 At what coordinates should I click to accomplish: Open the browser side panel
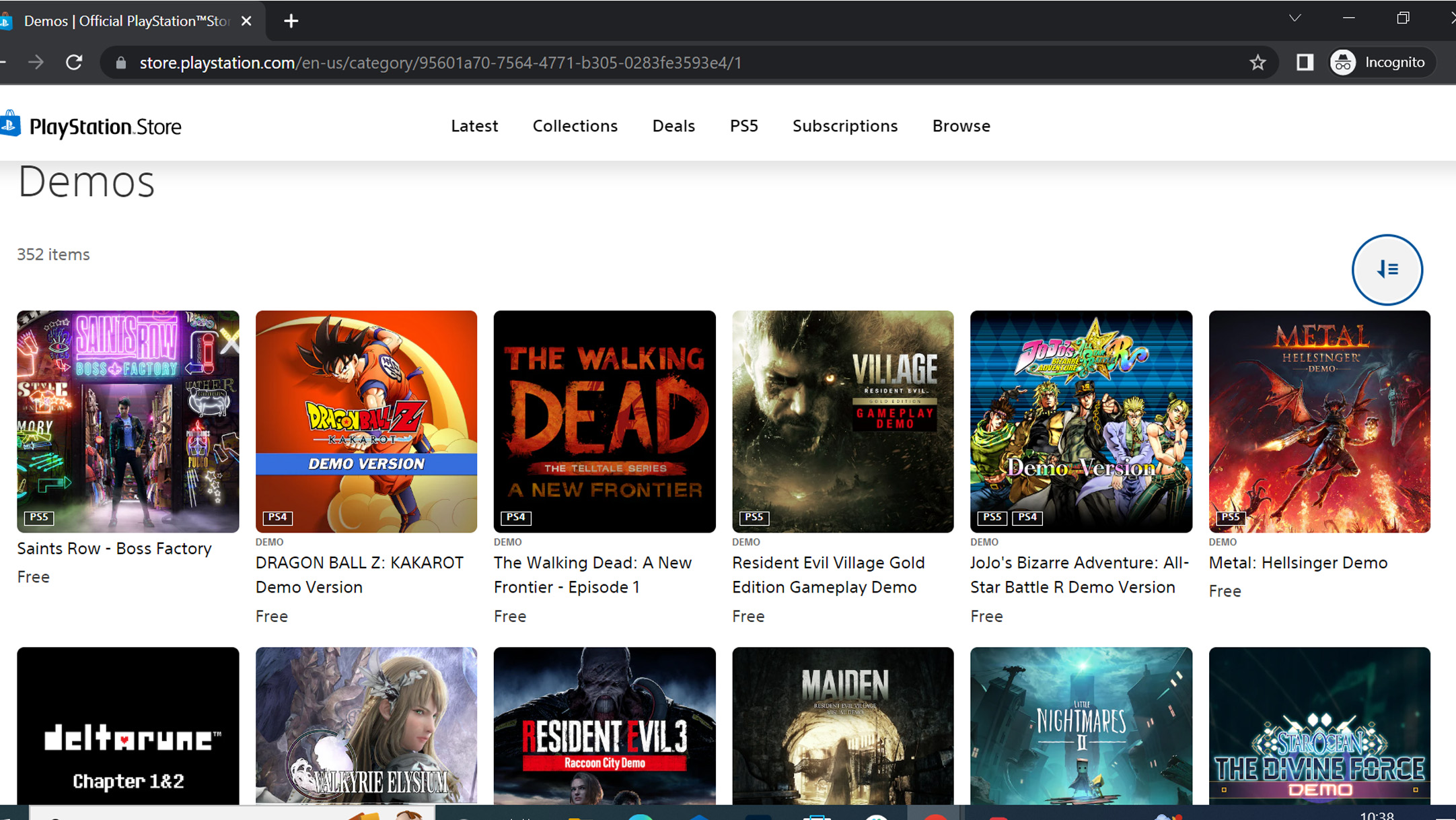pyautogui.click(x=1305, y=63)
